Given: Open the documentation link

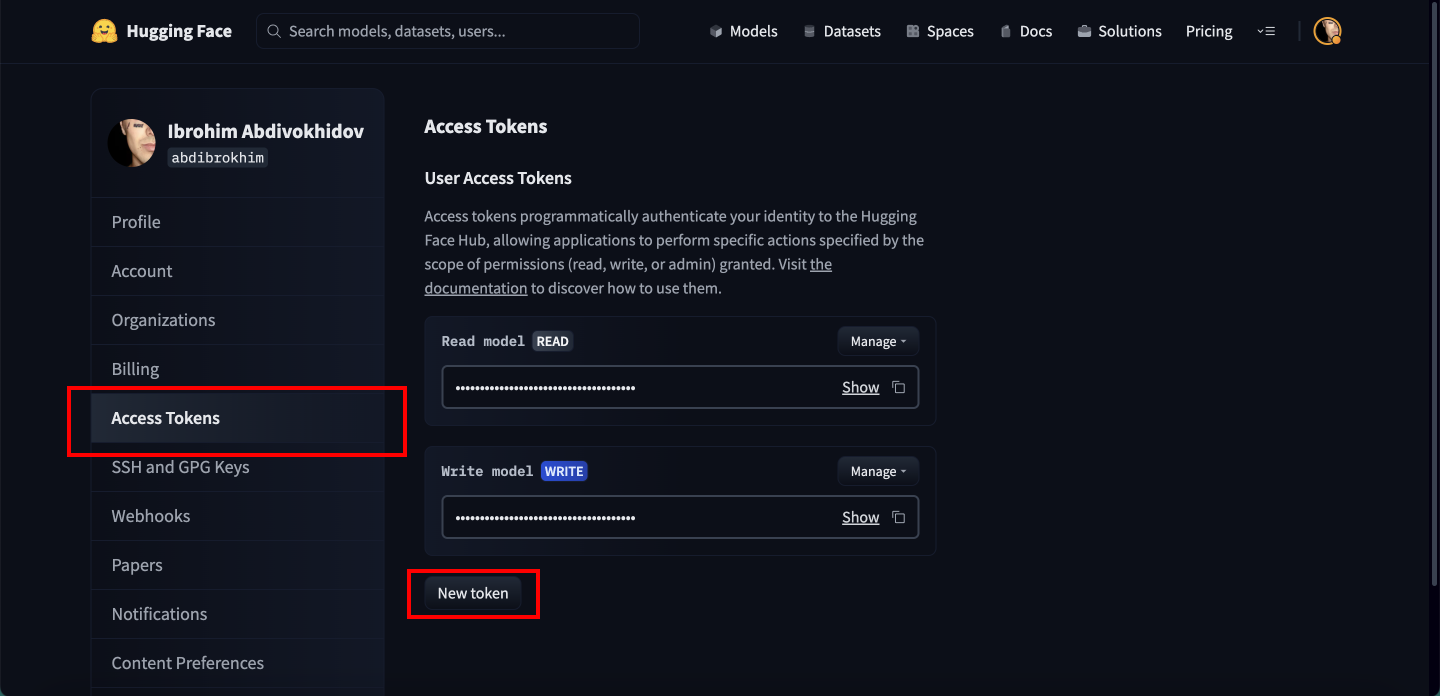Looking at the screenshot, I should tap(475, 288).
